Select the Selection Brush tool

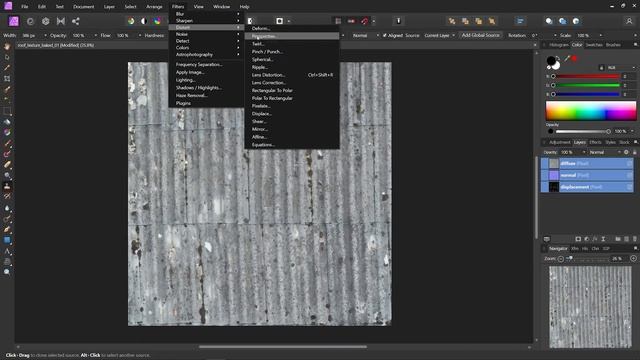7,89
